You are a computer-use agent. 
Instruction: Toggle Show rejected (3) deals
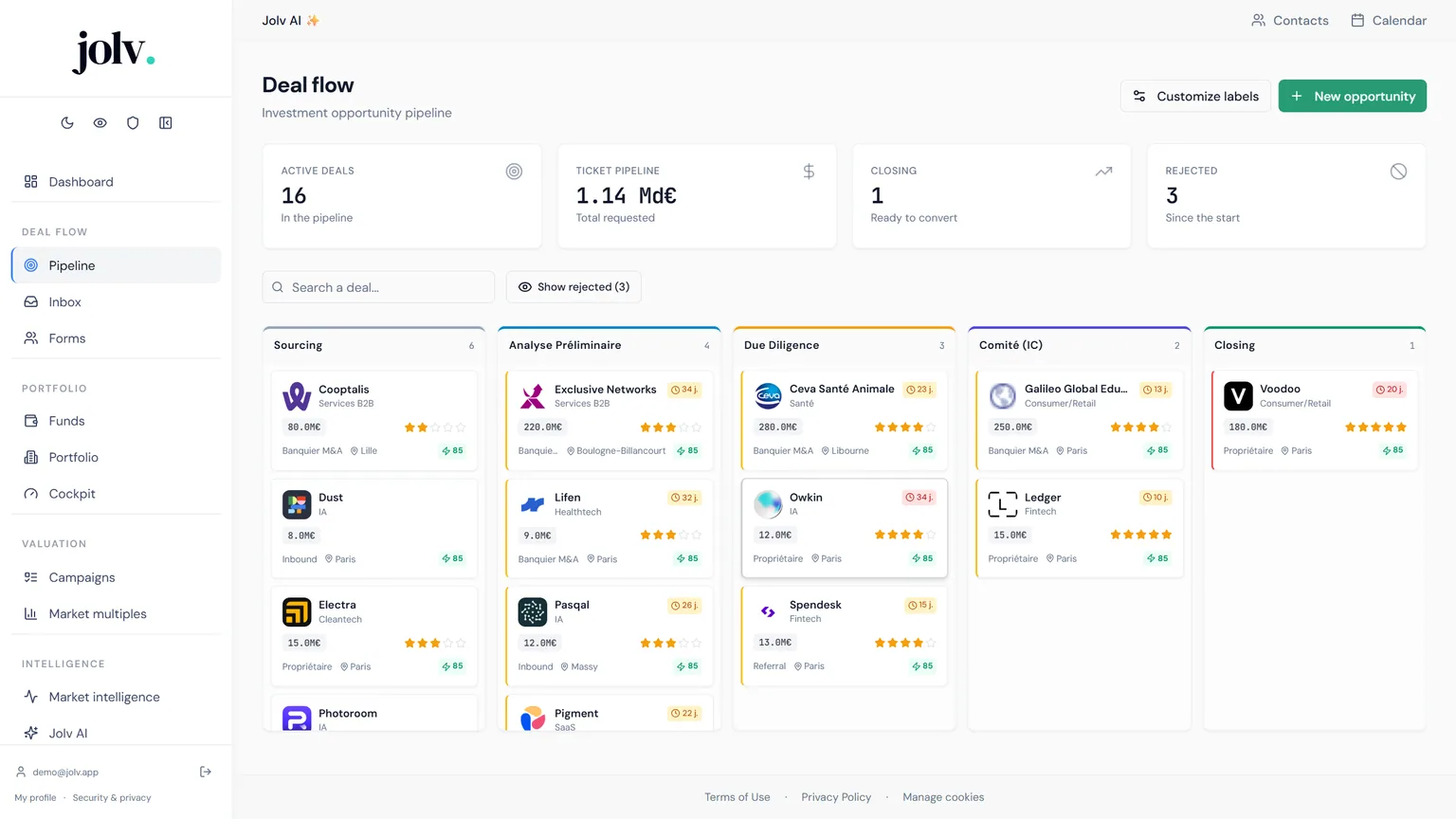click(x=573, y=287)
